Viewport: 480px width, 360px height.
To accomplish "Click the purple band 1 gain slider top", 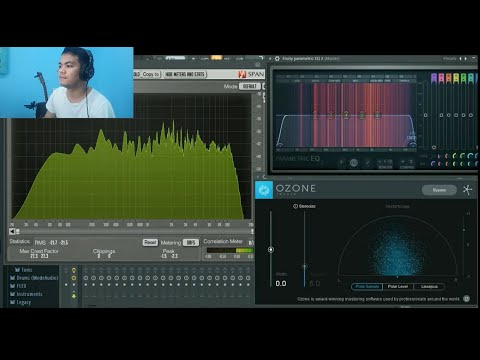I will [434, 78].
